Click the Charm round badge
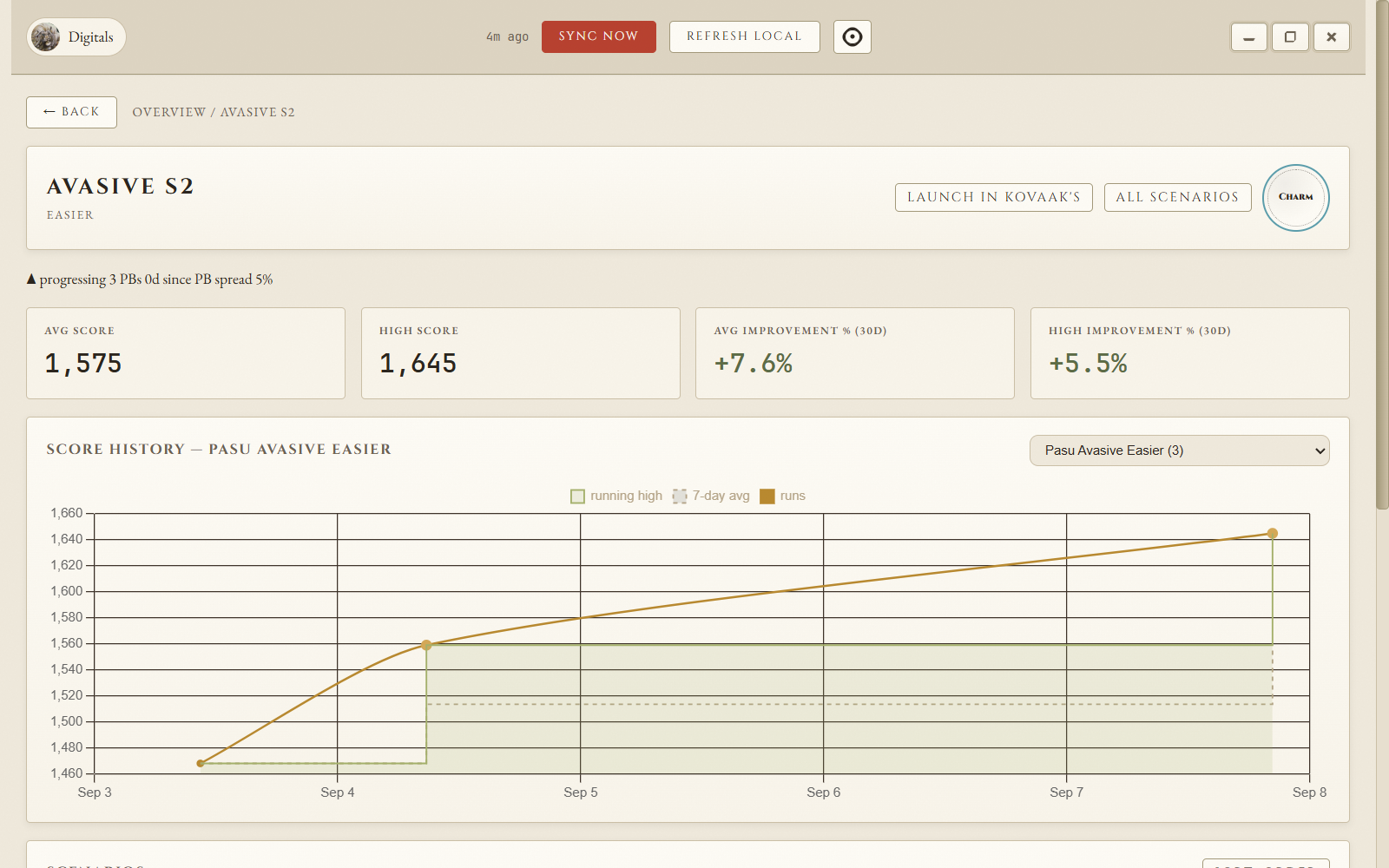1389x868 pixels. (x=1295, y=198)
